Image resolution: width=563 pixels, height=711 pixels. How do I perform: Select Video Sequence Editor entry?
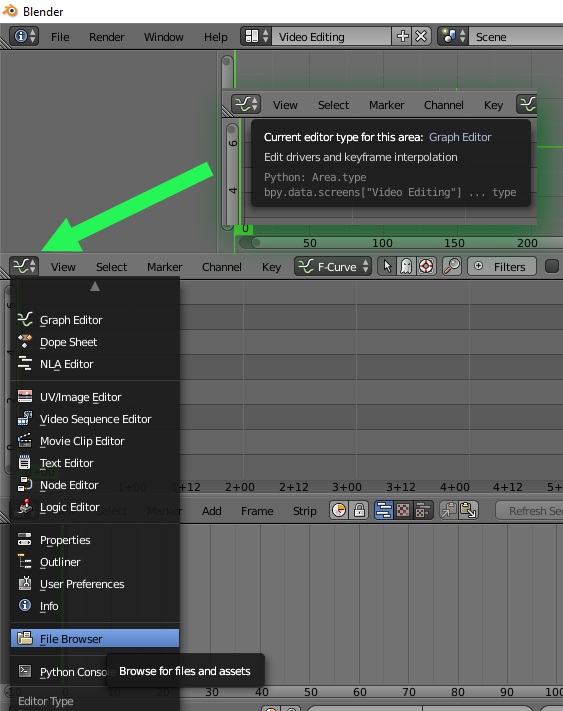95,419
